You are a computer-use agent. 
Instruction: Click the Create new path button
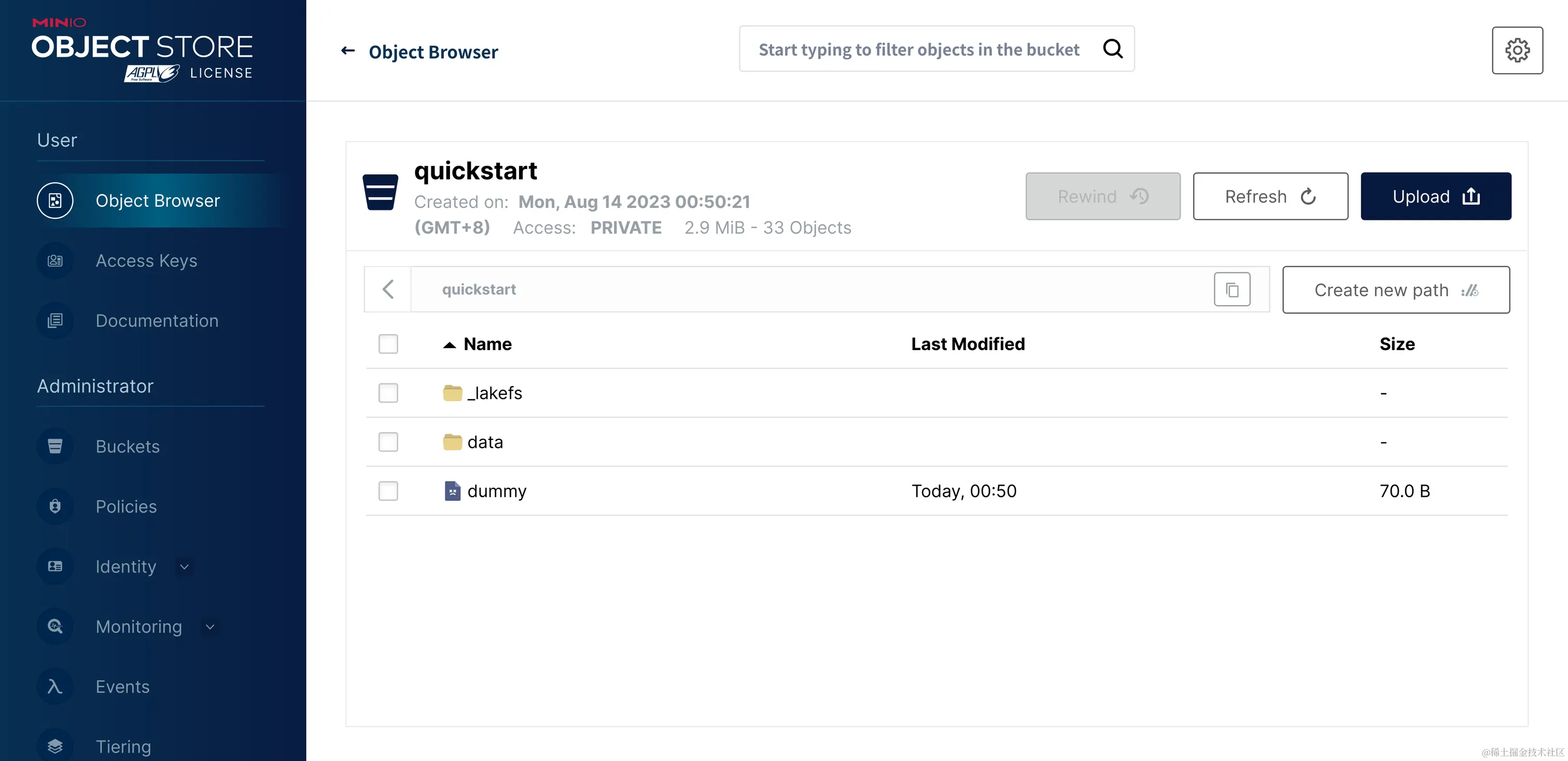[1395, 290]
